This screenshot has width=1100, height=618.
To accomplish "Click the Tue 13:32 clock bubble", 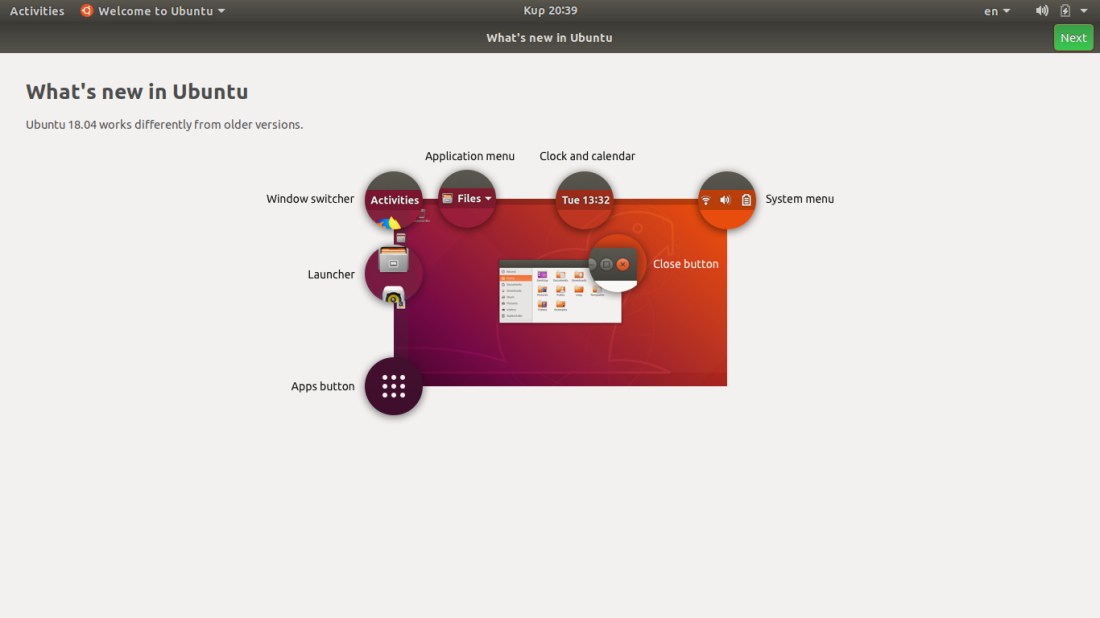I will (x=585, y=200).
